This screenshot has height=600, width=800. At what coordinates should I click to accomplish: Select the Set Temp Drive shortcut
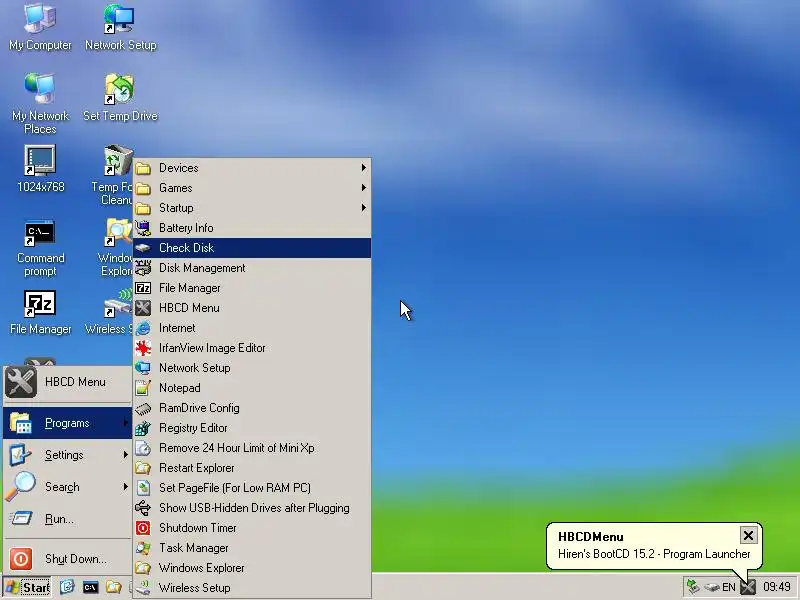point(120,97)
